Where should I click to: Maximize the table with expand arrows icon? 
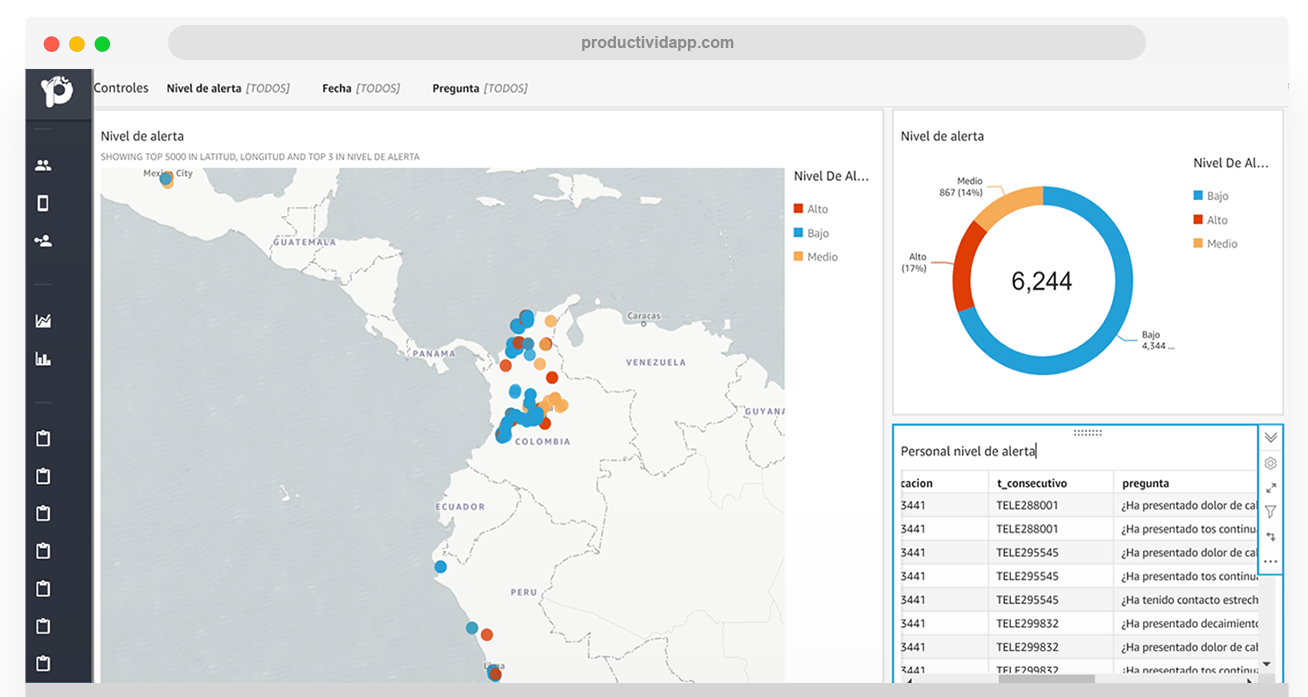[x=1271, y=488]
